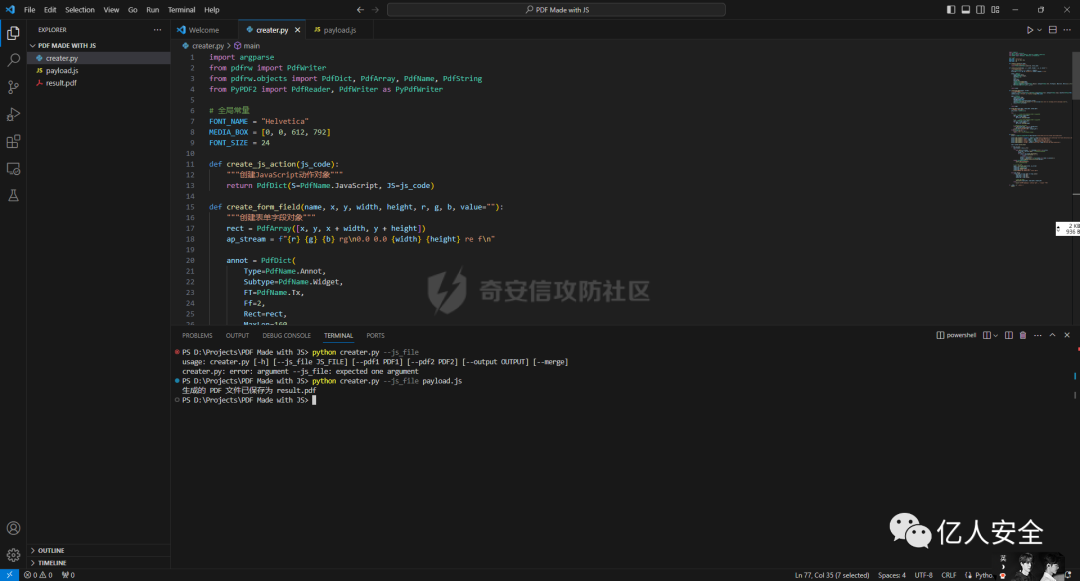
Task: Switch to the OUTPUT panel tab
Action: pos(238,335)
